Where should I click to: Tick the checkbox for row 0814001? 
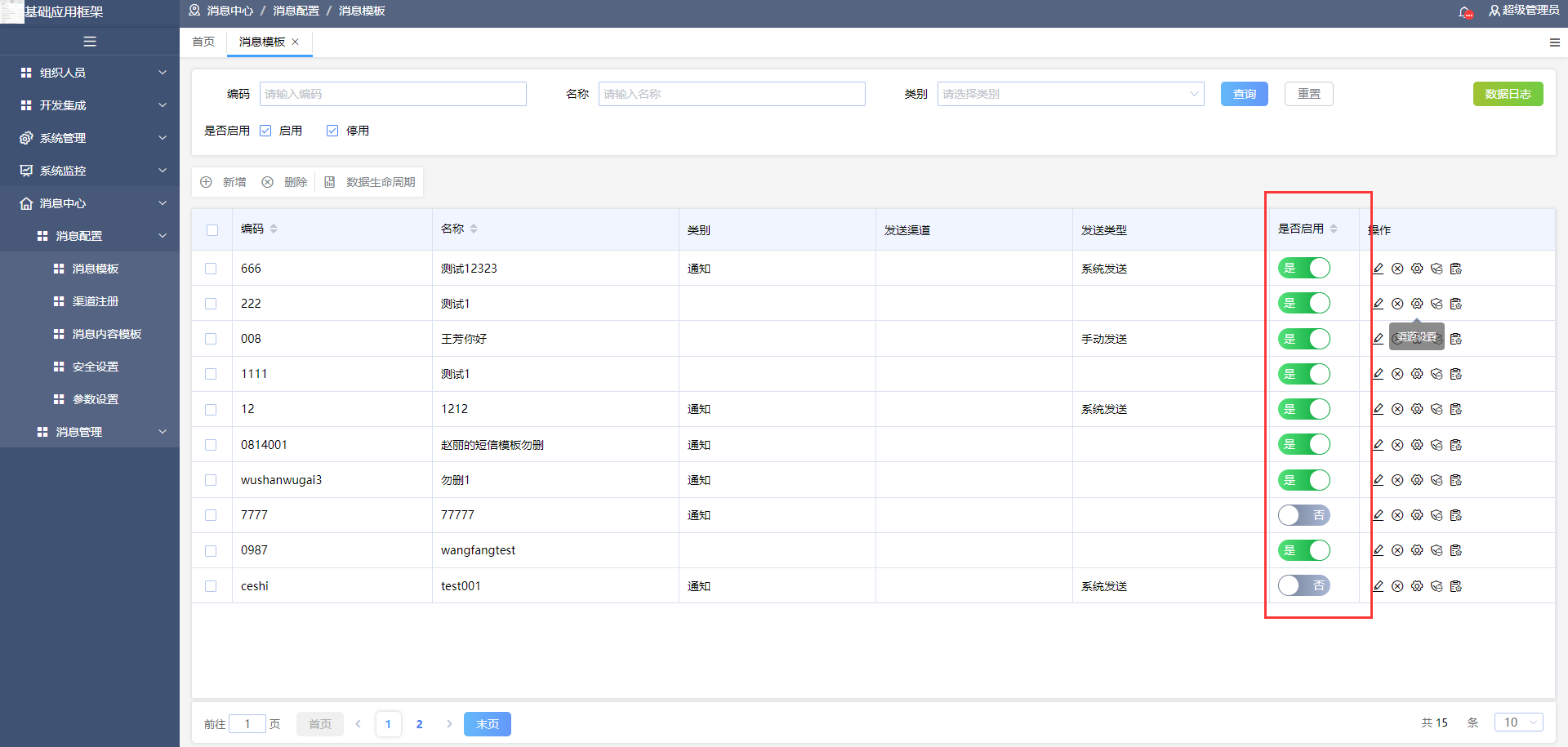pos(211,445)
